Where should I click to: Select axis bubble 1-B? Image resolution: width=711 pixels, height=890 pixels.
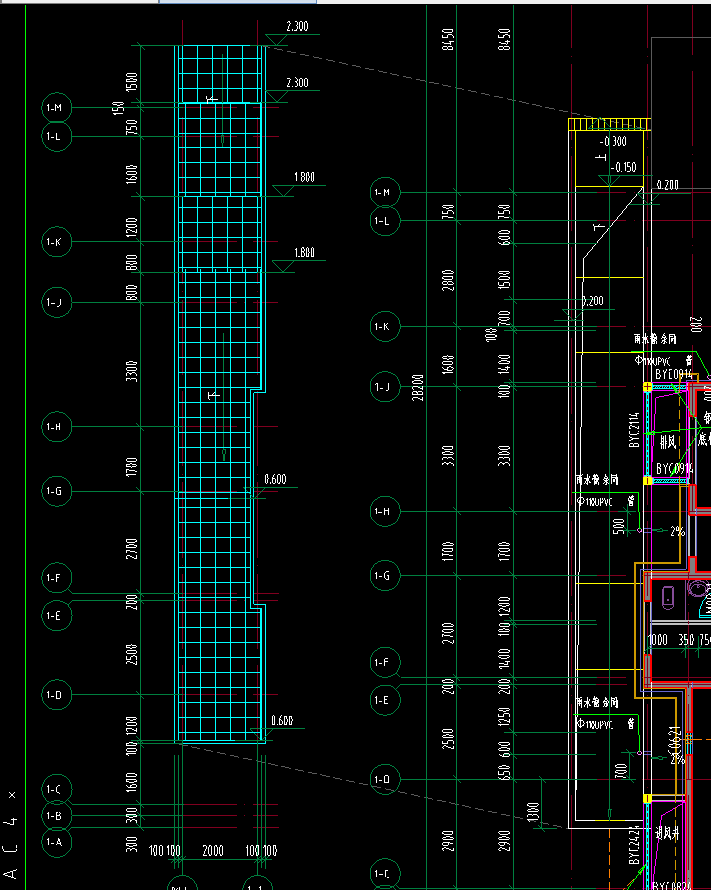point(56,816)
